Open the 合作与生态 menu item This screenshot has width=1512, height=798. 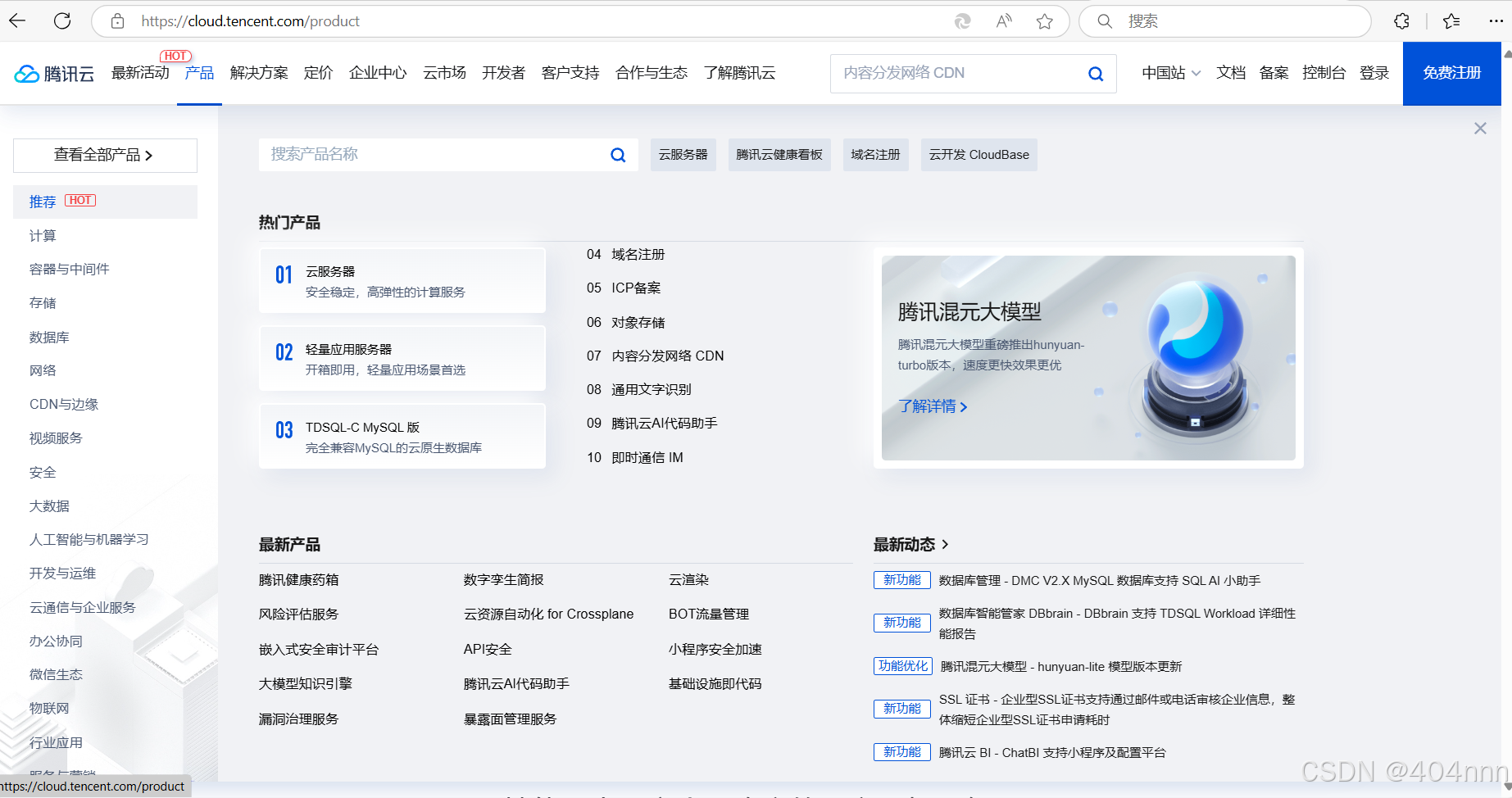(652, 73)
